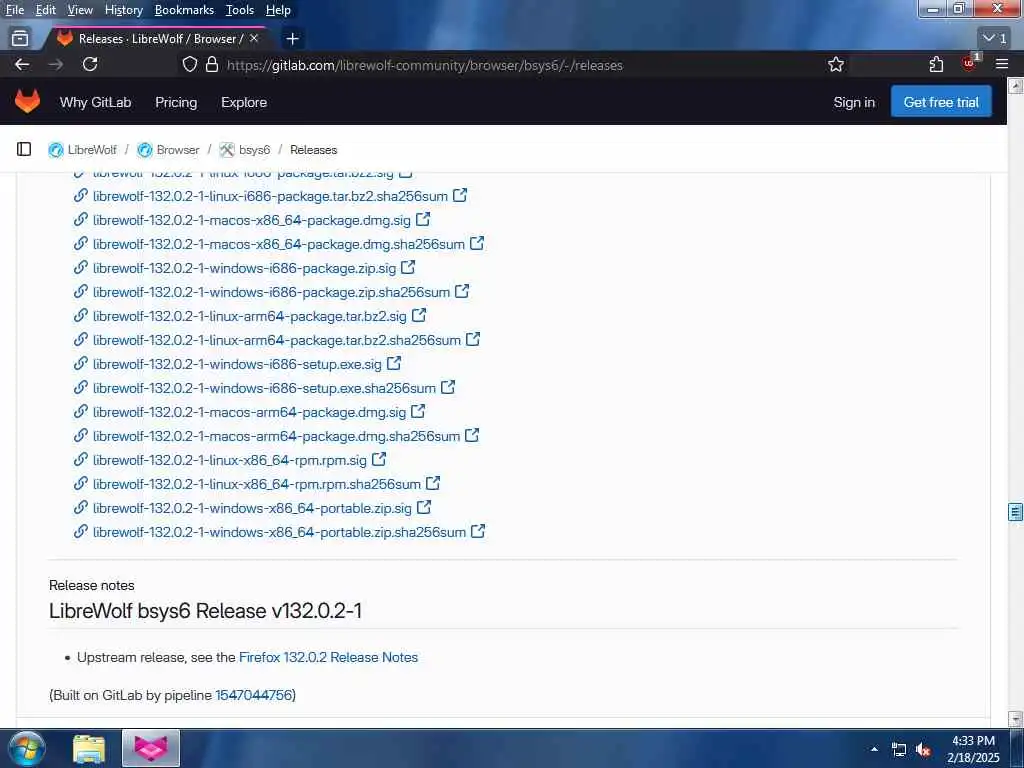Click external icon beside windows-x86_64-portable.zip.sha256sum

click(x=478, y=531)
